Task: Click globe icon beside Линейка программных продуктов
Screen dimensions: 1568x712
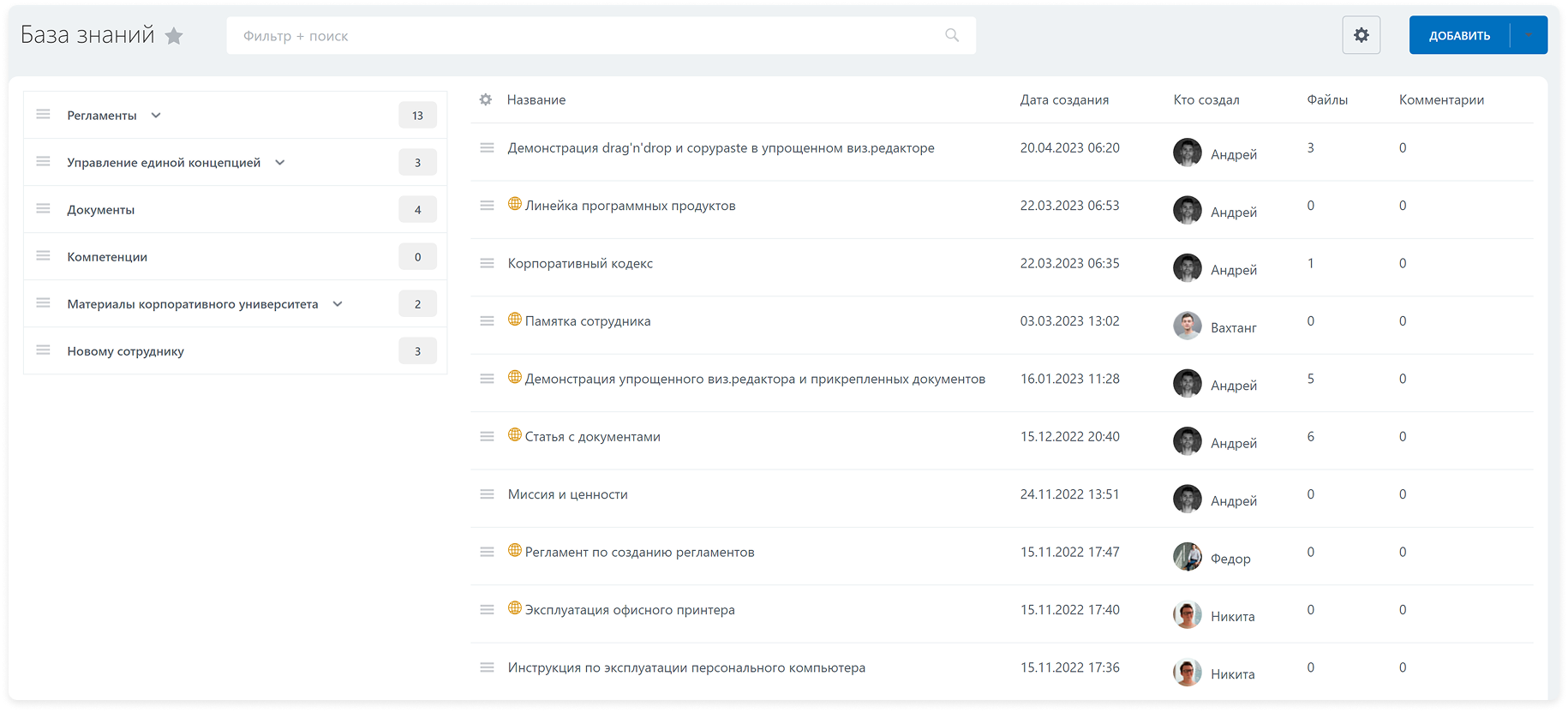Action: (x=515, y=204)
